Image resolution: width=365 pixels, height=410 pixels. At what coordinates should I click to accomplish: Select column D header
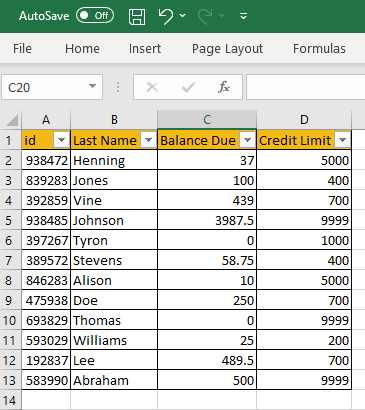pyautogui.click(x=304, y=120)
